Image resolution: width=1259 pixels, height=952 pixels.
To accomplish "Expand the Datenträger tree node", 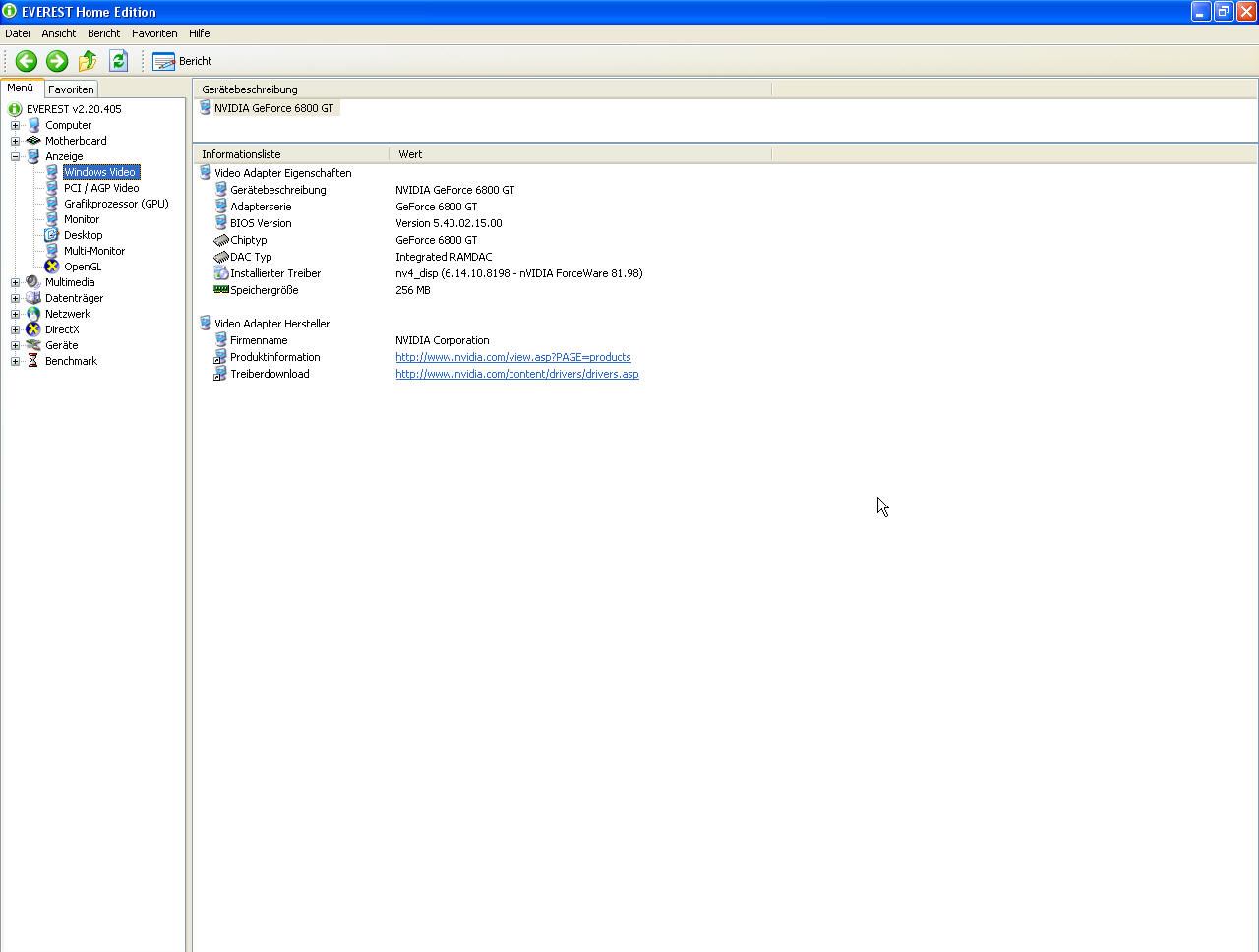I will point(15,298).
